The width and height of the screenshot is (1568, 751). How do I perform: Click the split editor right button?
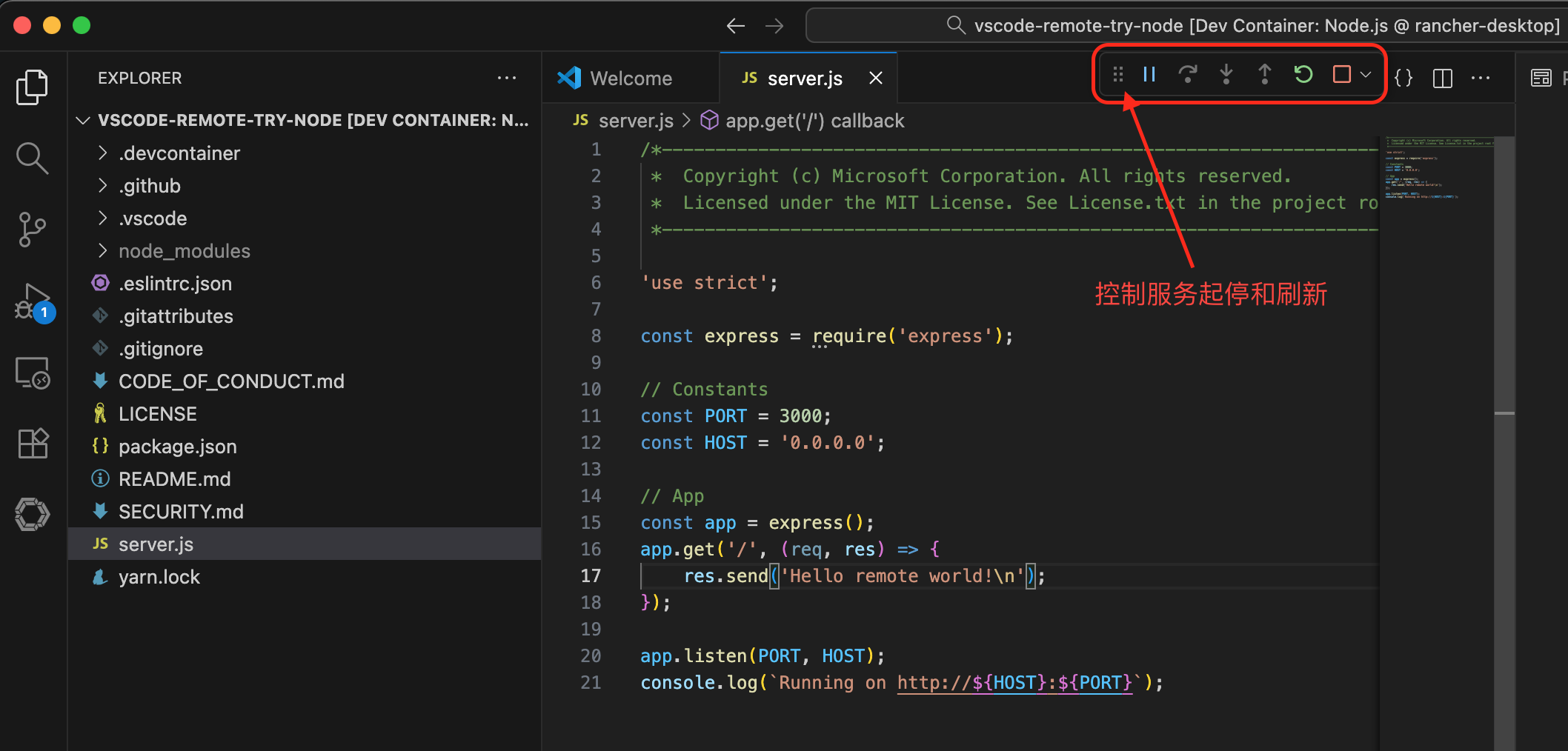pyautogui.click(x=1442, y=79)
